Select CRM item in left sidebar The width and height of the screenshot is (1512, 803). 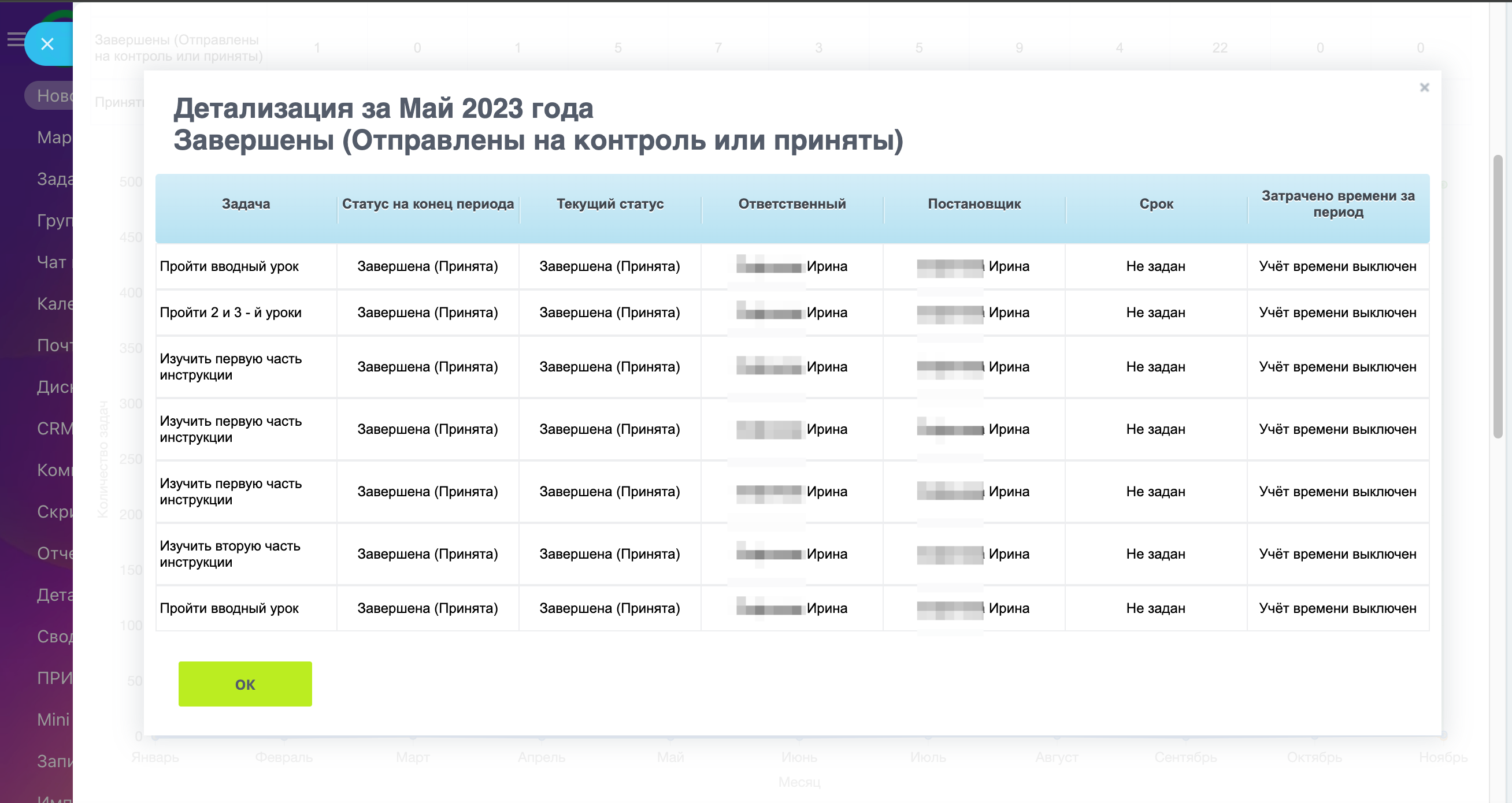(x=54, y=429)
